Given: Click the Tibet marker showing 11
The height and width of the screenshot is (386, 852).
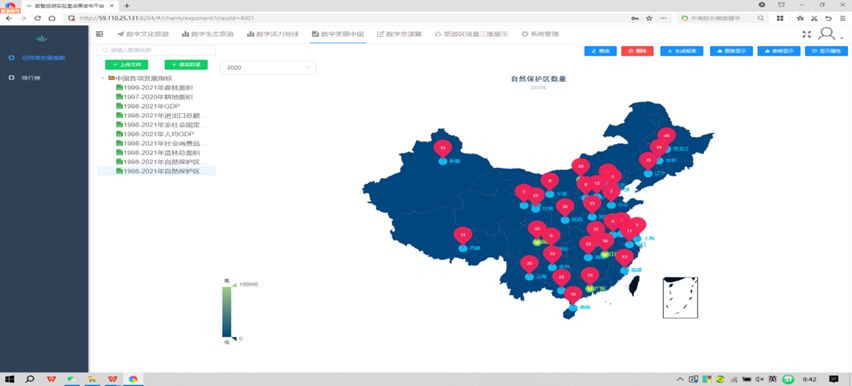Looking at the screenshot, I should pos(463,235).
